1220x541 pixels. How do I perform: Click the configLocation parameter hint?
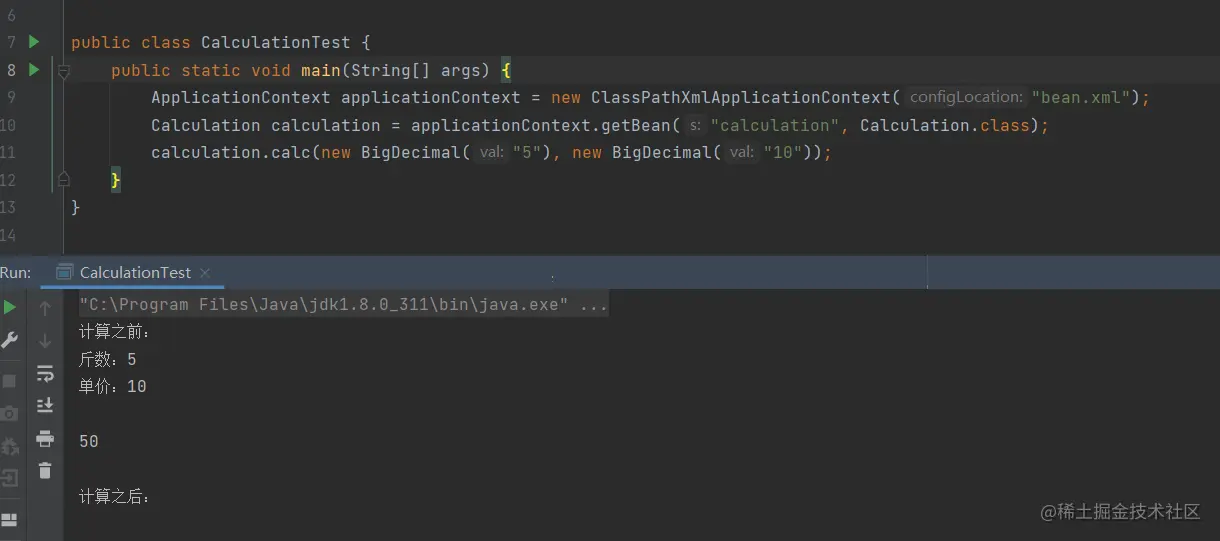click(x=966, y=98)
